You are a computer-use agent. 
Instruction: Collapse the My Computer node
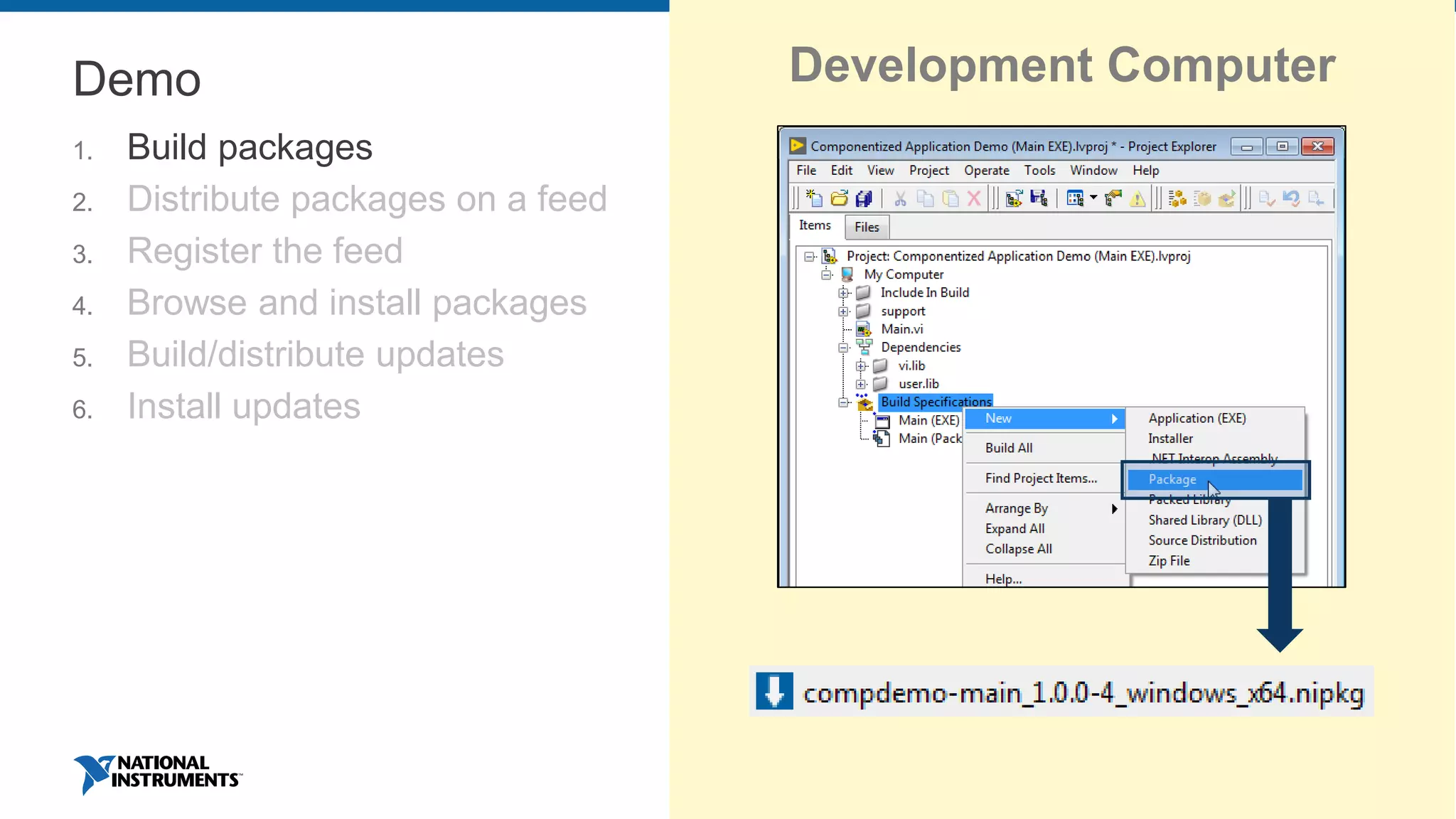click(826, 274)
